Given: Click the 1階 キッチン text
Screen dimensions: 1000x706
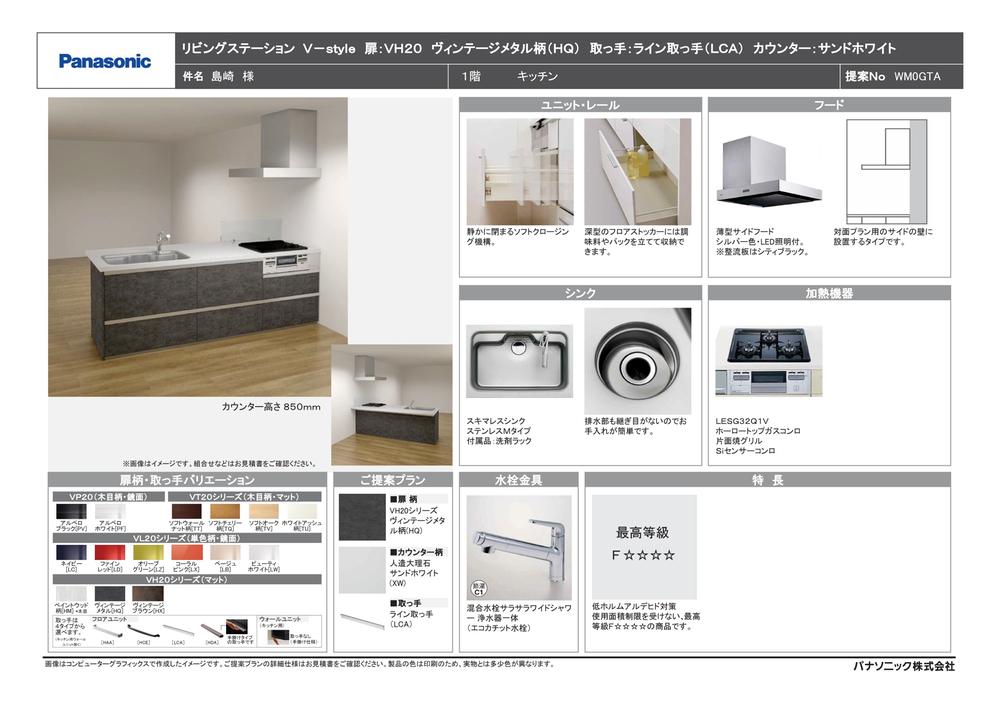Looking at the screenshot, I should pyautogui.click(x=510, y=77).
